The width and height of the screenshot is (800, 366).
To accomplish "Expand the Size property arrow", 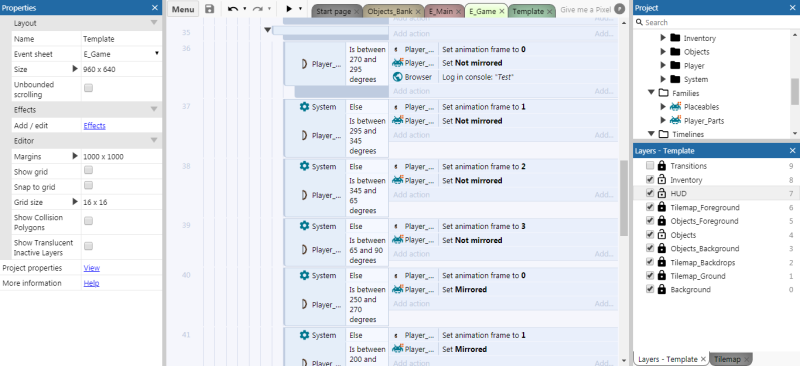I will pos(75,69).
